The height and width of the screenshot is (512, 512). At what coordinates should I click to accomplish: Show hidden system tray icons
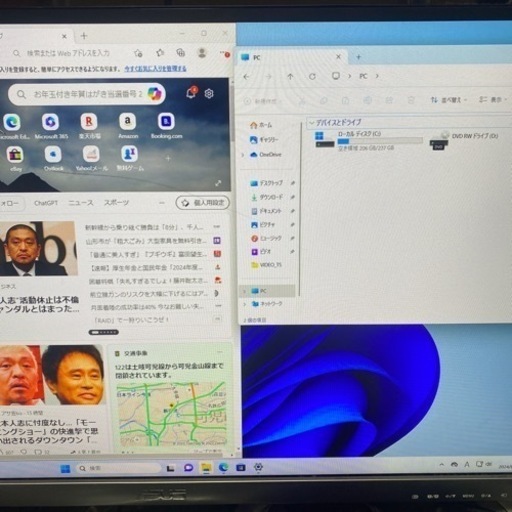(442, 464)
